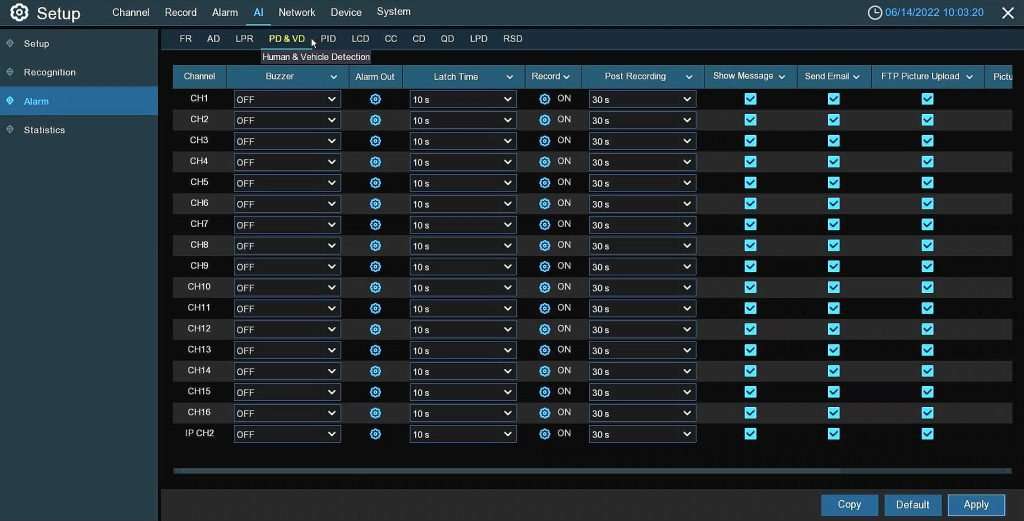Toggle Send Email checkbox for CH6
The width and height of the screenshot is (1024, 521).
tap(833, 204)
